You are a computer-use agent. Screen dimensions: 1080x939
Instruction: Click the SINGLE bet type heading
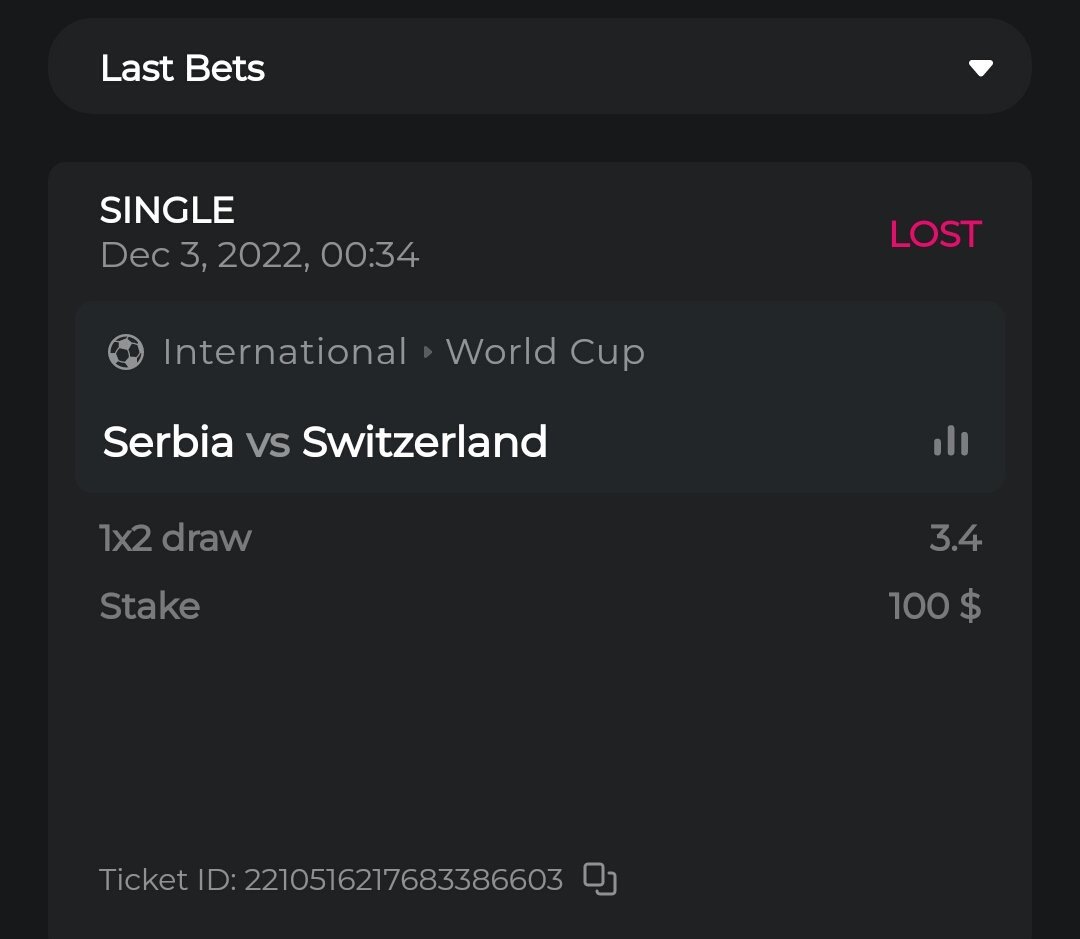167,210
